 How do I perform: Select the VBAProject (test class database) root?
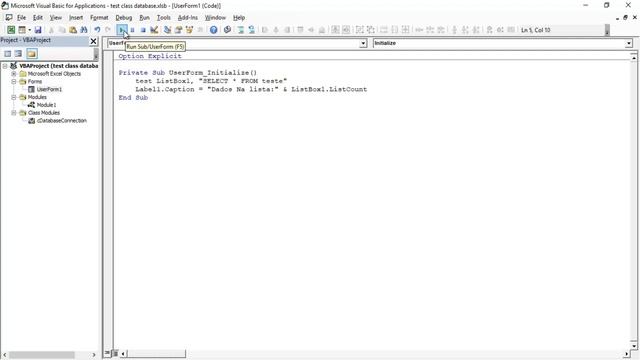(59, 66)
